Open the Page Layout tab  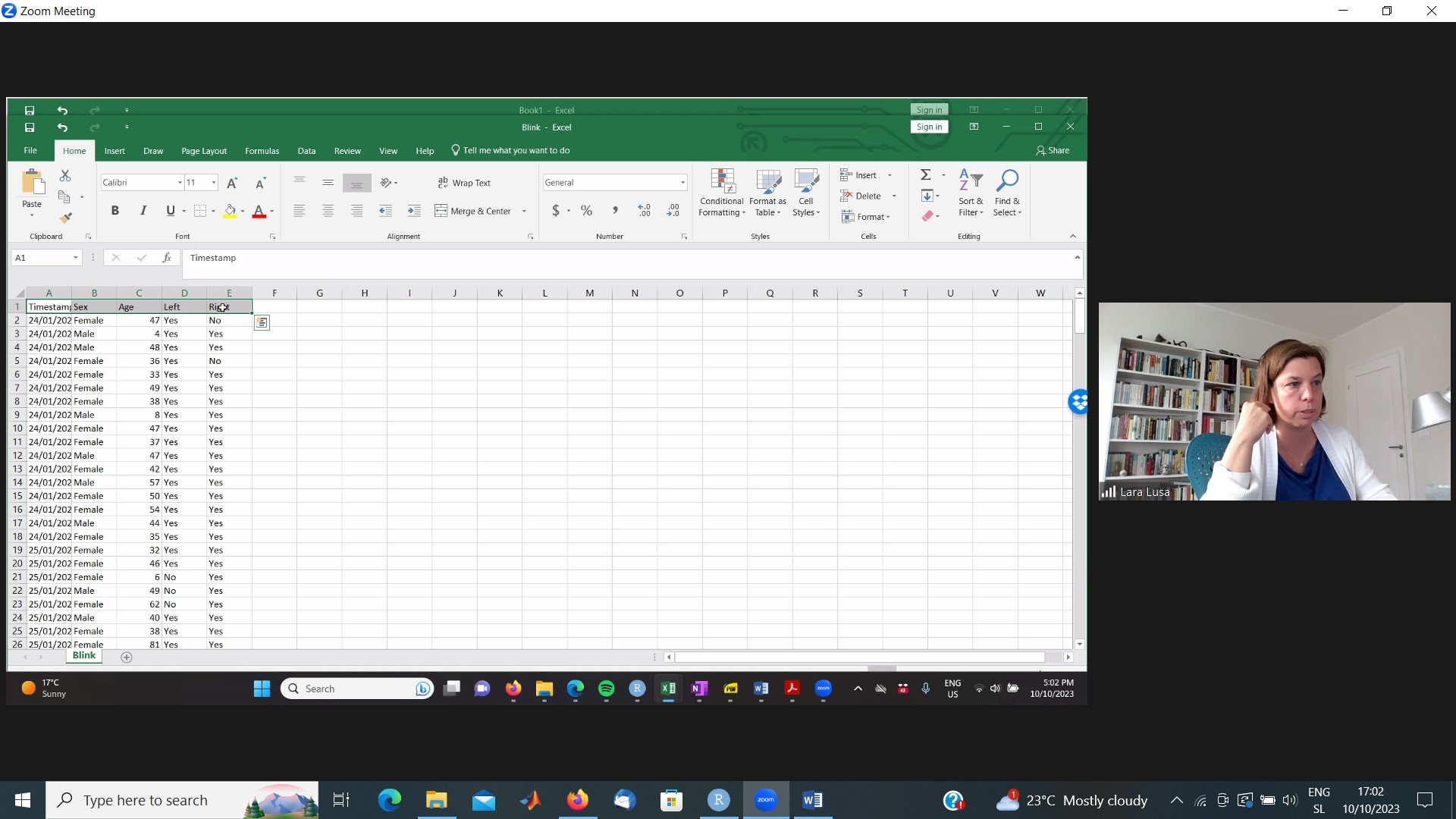click(203, 151)
